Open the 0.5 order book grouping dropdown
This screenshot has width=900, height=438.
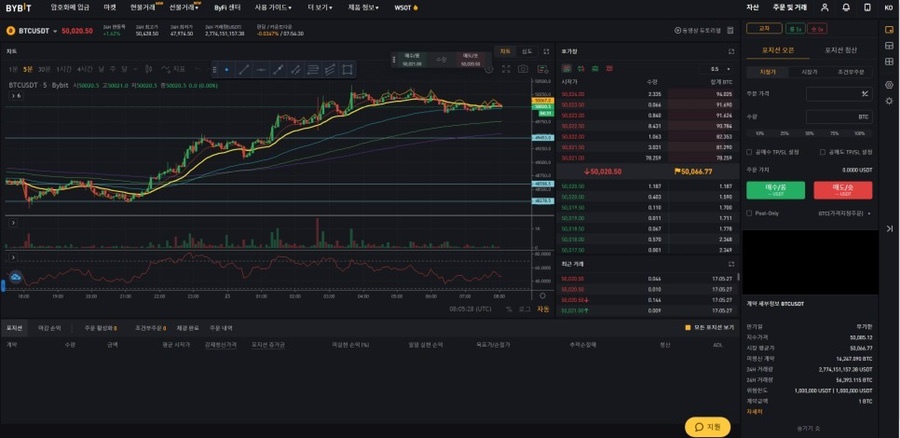click(717, 69)
